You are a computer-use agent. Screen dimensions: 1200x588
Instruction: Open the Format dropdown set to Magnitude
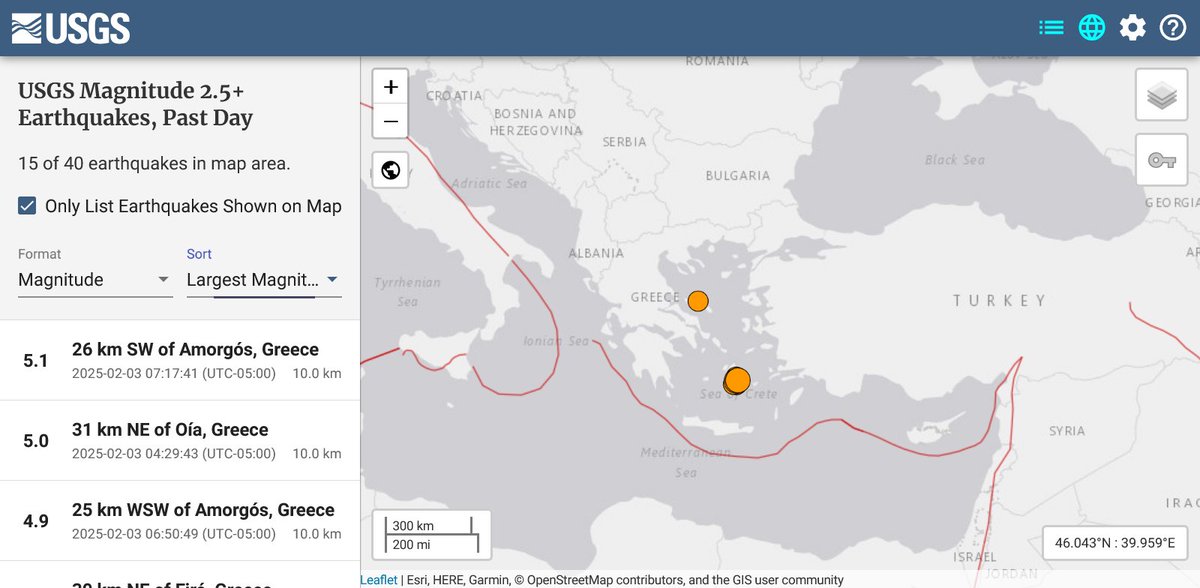coord(94,280)
